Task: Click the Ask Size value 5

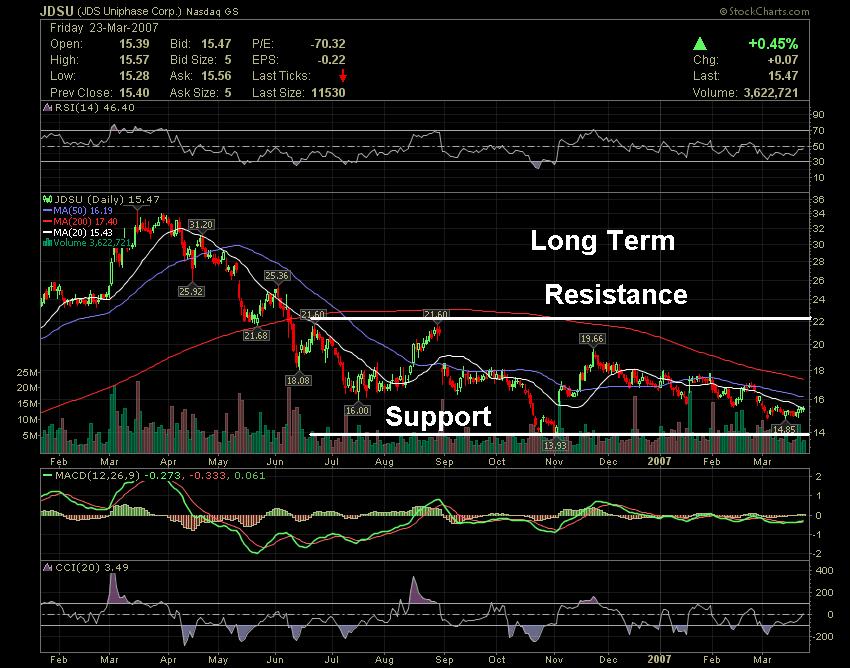Action: pyautogui.click(x=228, y=92)
